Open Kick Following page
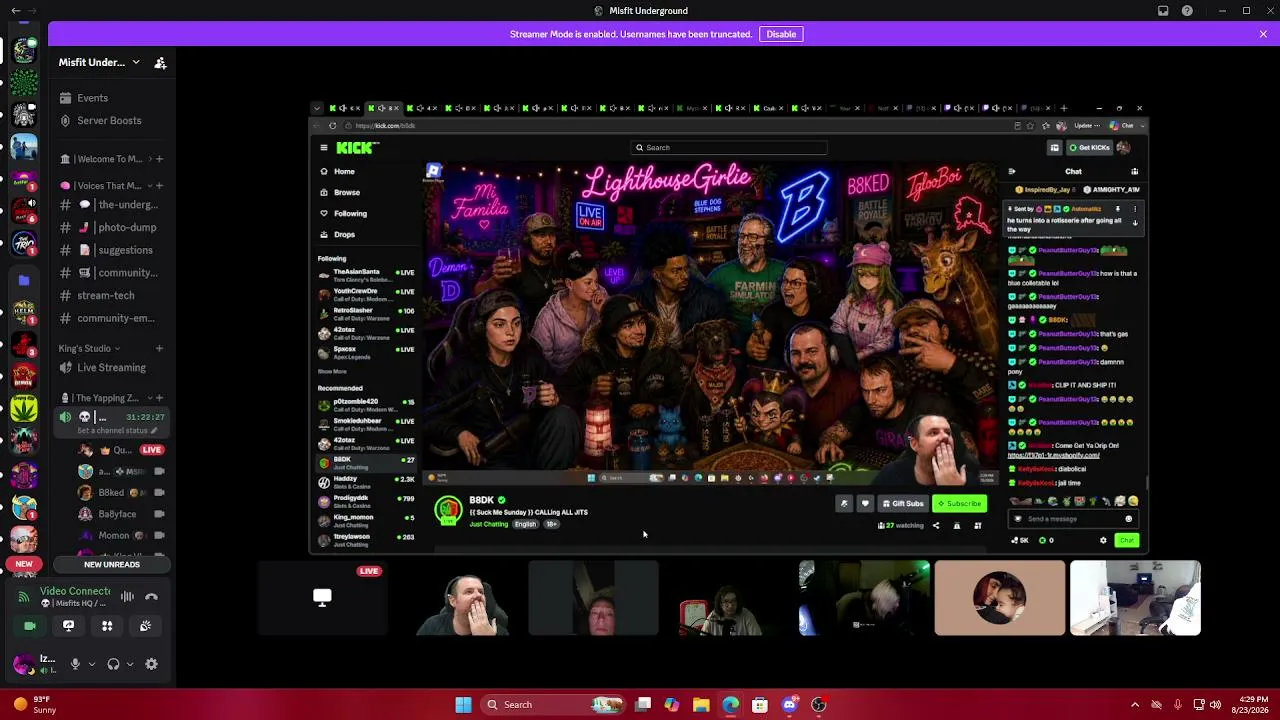This screenshot has width=1280, height=720. 350,213
